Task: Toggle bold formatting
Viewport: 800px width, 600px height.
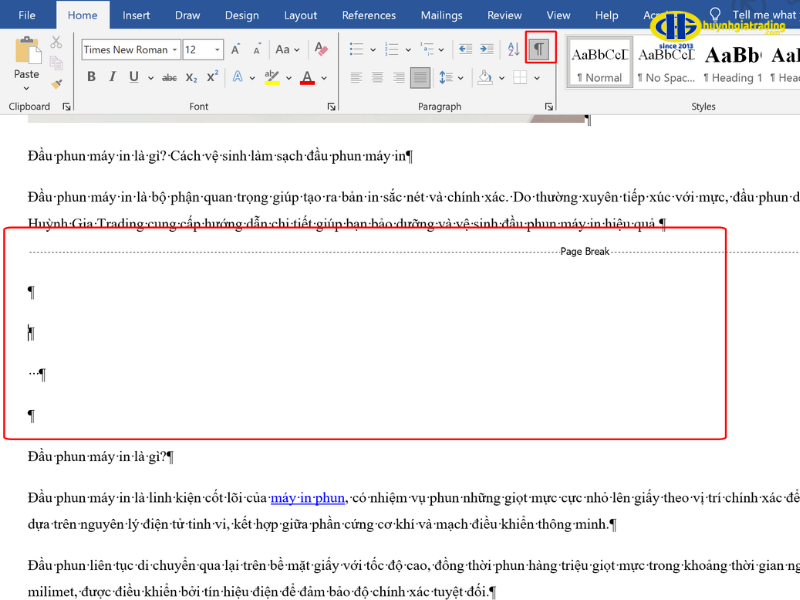Action: (x=90, y=77)
